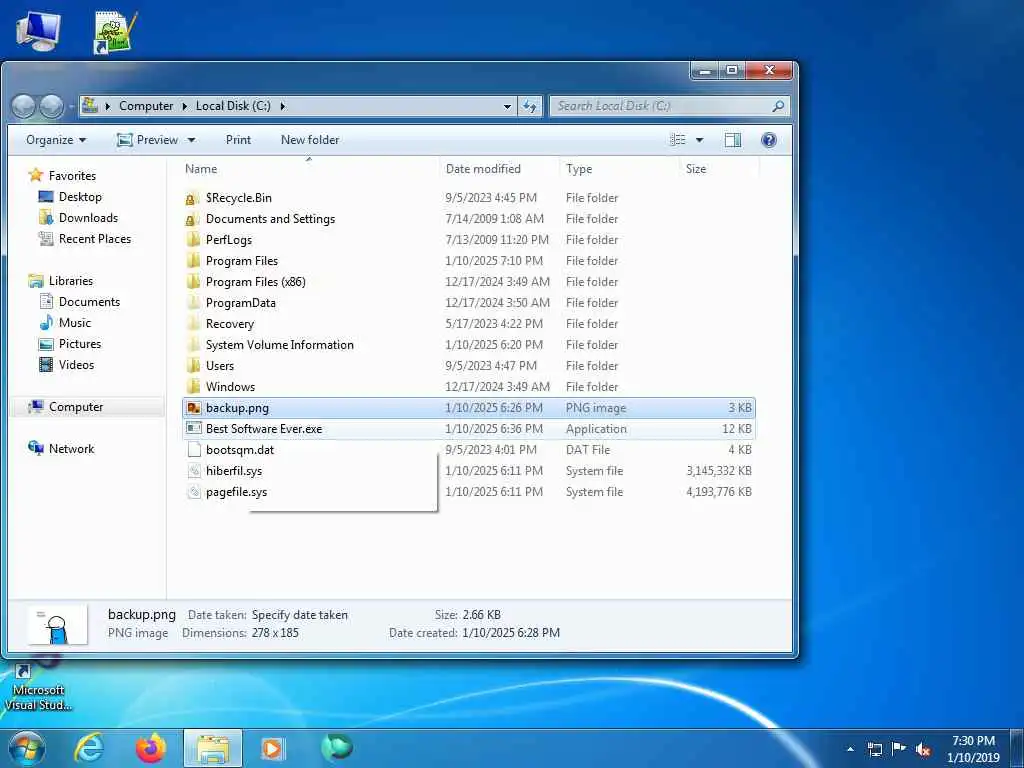Click Specify date taken in details pane
The height and width of the screenshot is (768, 1024).
pyautogui.click(x=300, y=615)
